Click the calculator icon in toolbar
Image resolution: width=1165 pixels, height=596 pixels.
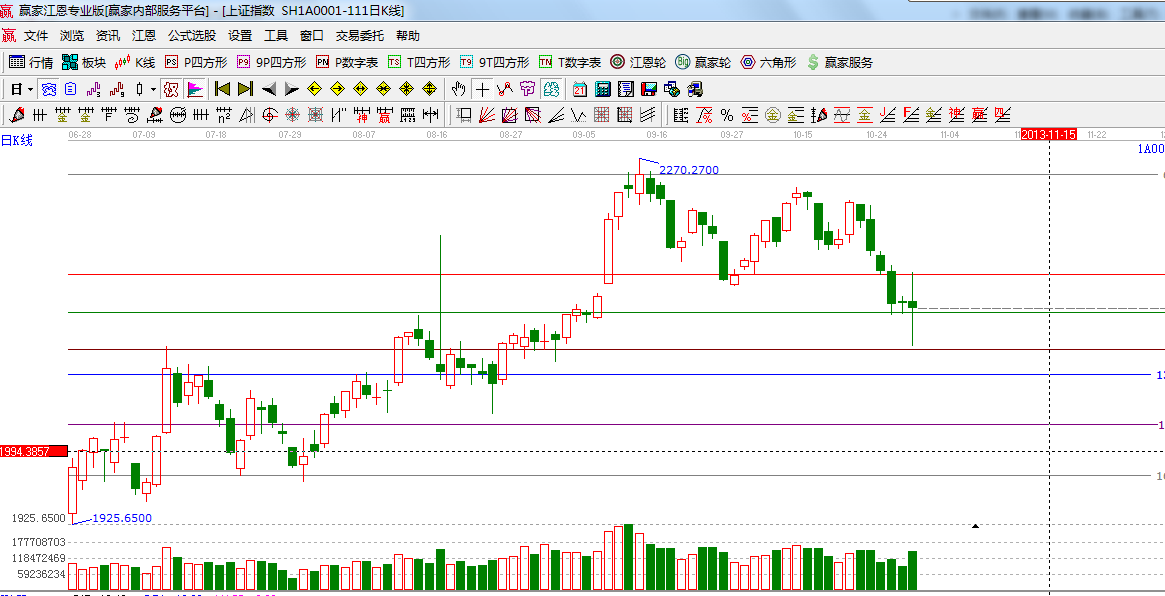pos(603,89)
